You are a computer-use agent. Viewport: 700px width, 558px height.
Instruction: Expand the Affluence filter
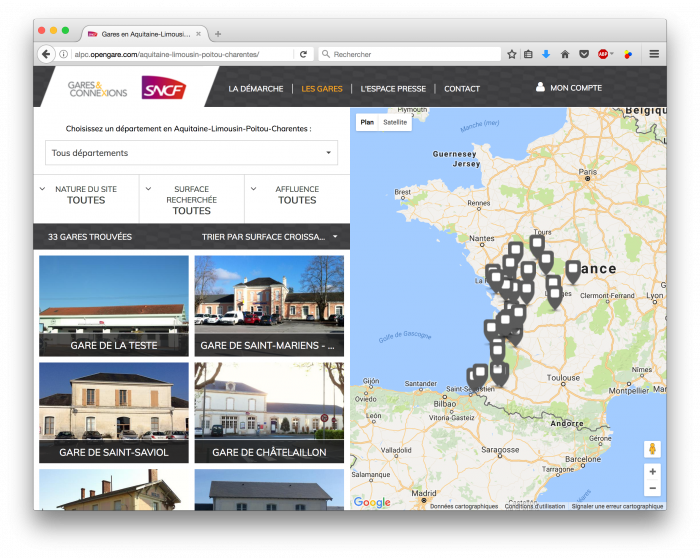coord(297,194)
